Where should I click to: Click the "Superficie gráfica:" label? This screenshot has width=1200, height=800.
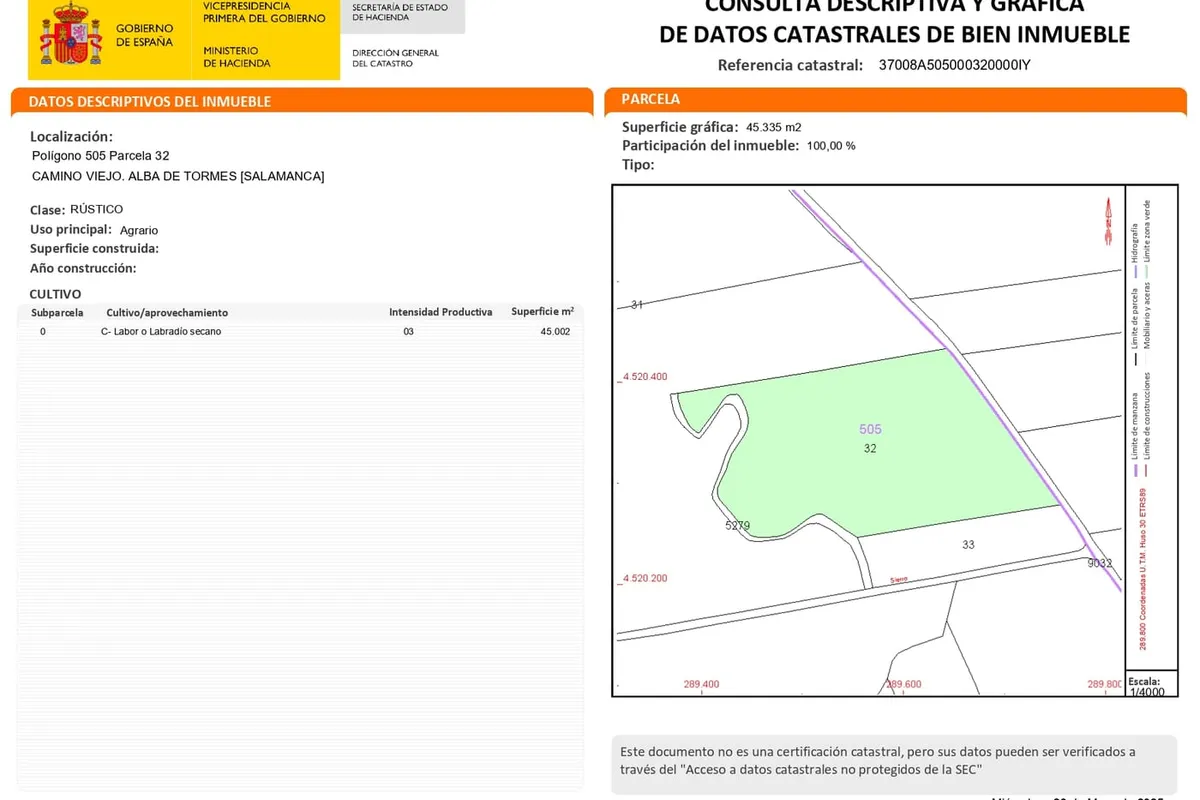pyautogui.click(x=680, y=127)
